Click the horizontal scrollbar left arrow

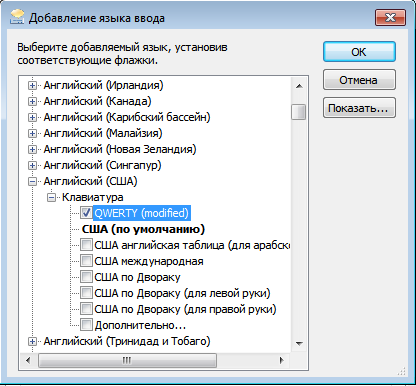(x=28, y=360)
